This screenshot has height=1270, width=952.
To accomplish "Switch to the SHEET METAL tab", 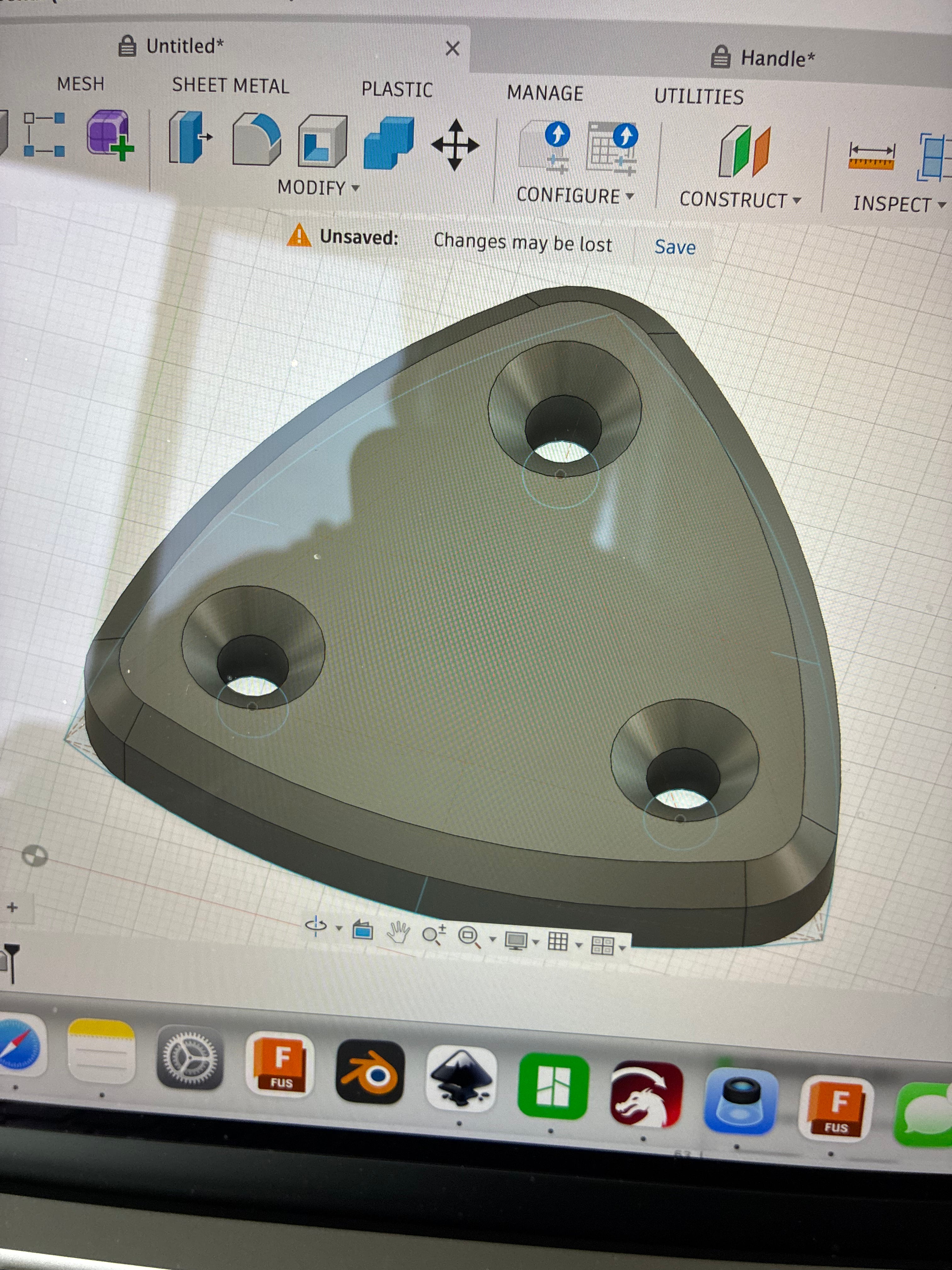I will (231, 86).
